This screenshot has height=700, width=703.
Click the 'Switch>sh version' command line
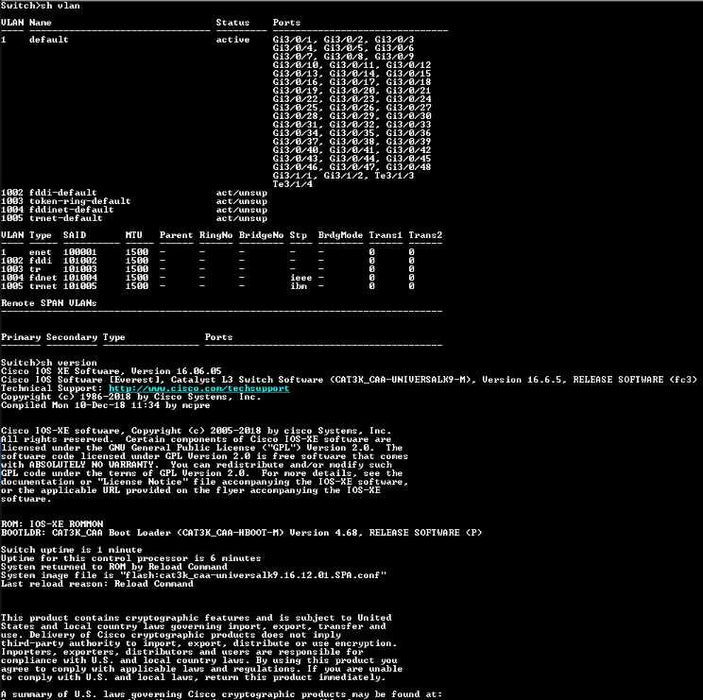[x=49, y=362]
